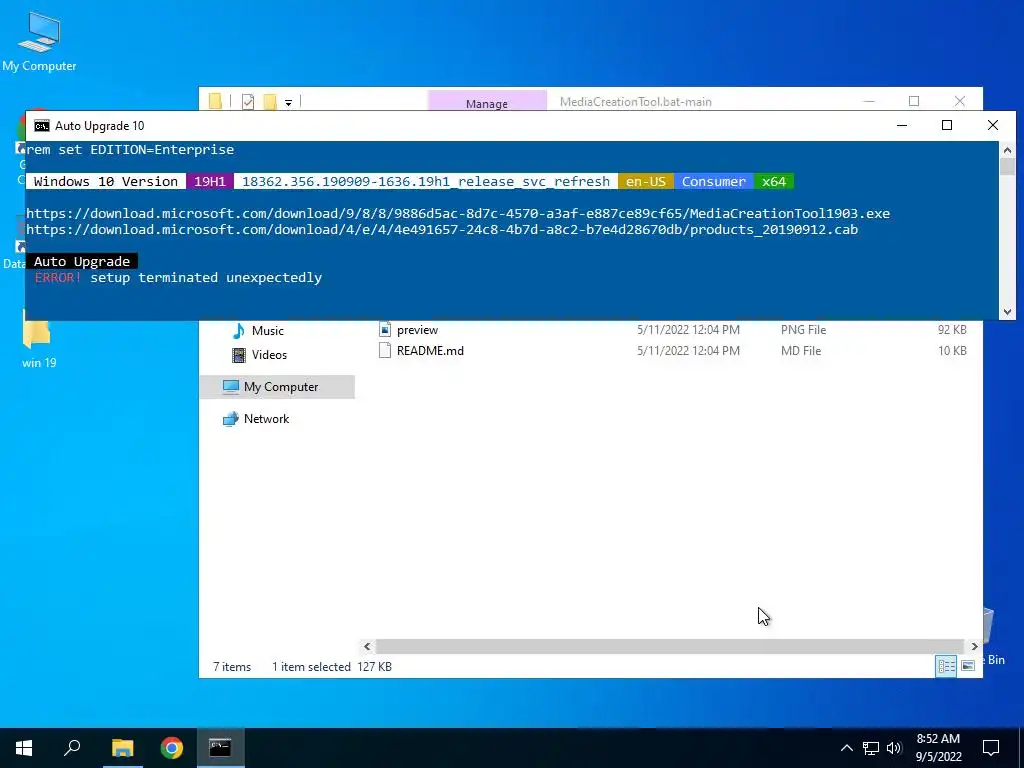
Task: Select Music in the navigation pane
Action: tap(268, 330)
